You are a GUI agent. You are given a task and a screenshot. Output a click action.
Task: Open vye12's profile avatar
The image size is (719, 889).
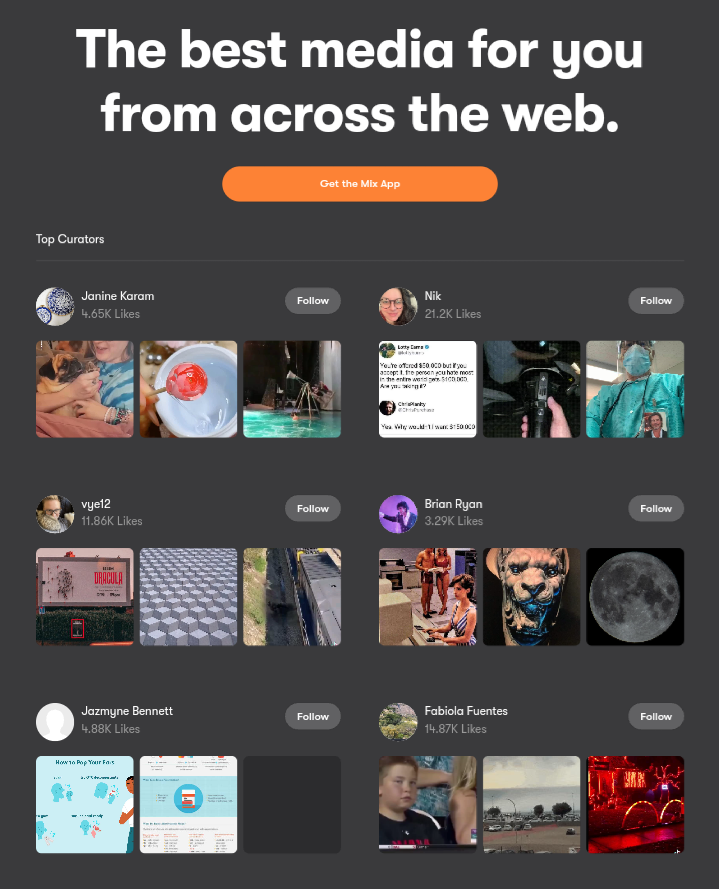[x=55, y=514]
